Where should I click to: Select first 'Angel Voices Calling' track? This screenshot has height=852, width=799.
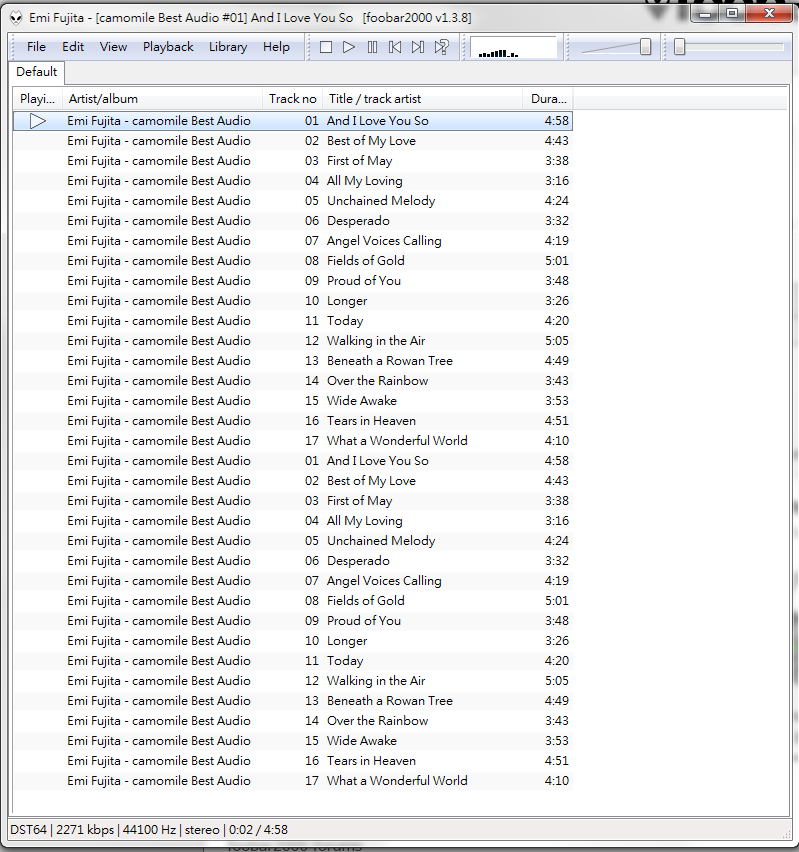[x=293, y=241]
